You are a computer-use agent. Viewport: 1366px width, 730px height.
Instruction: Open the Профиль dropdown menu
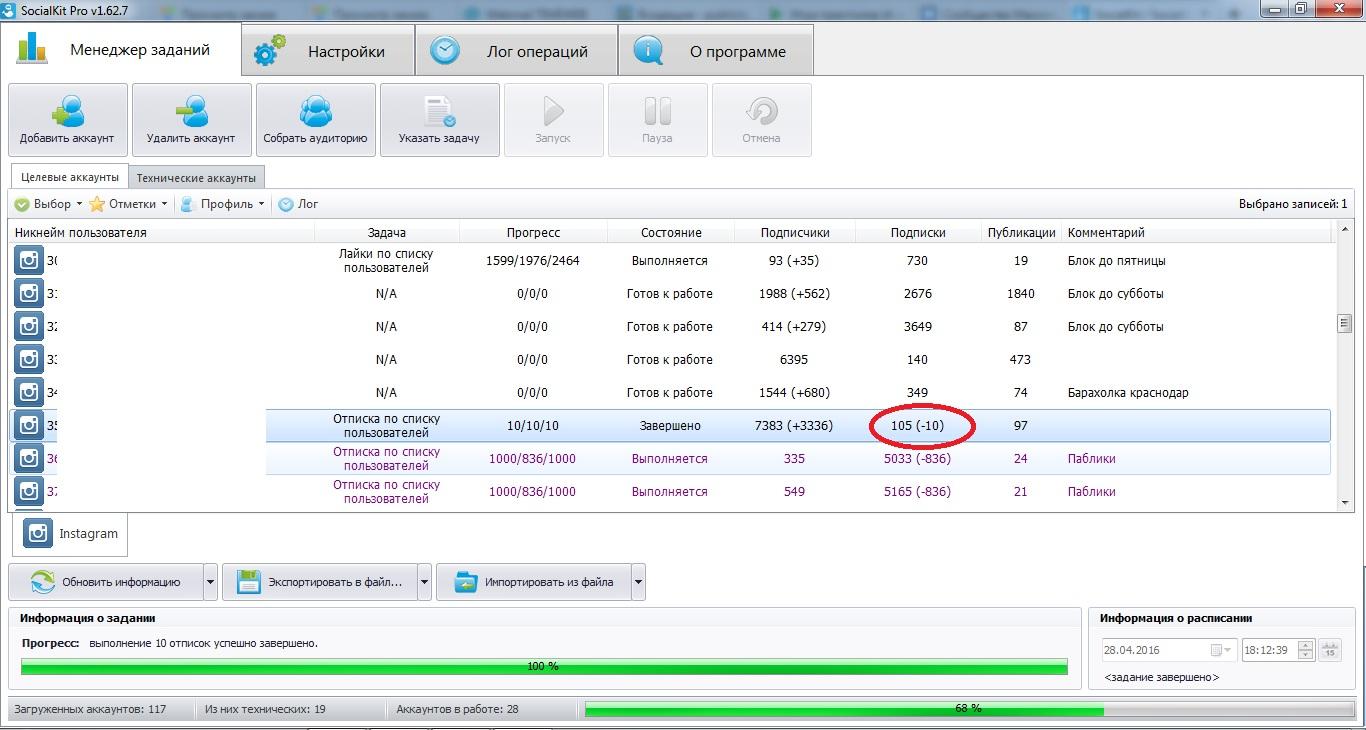(x=222, y=204)
